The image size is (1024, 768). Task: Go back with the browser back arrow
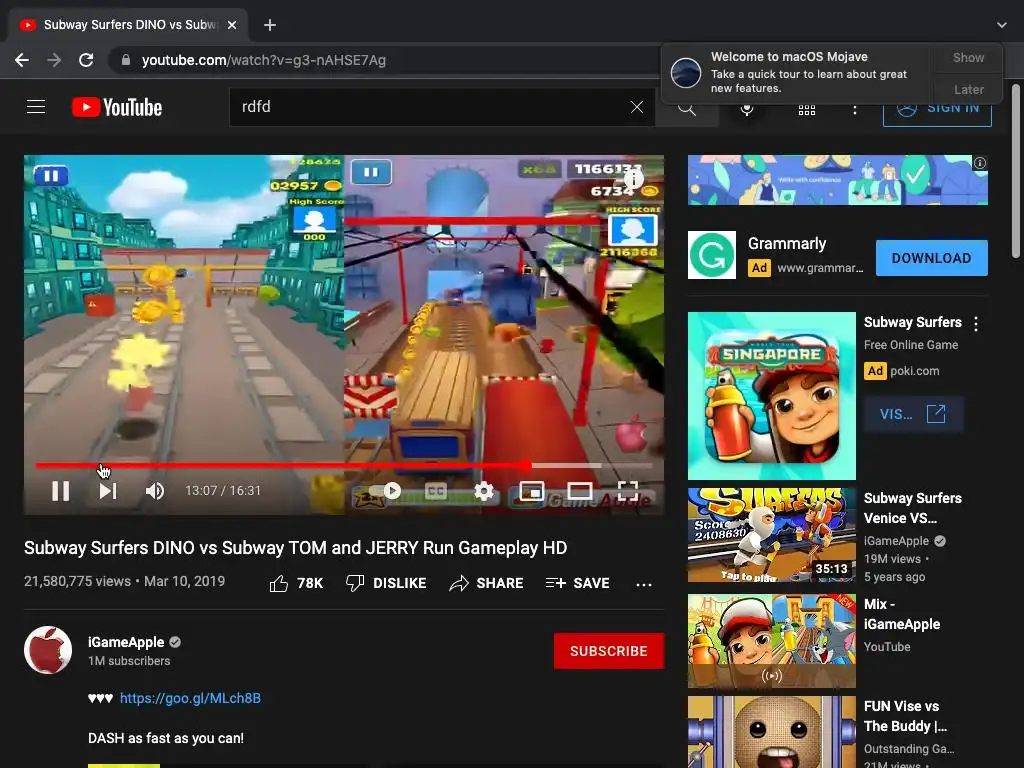22,60
